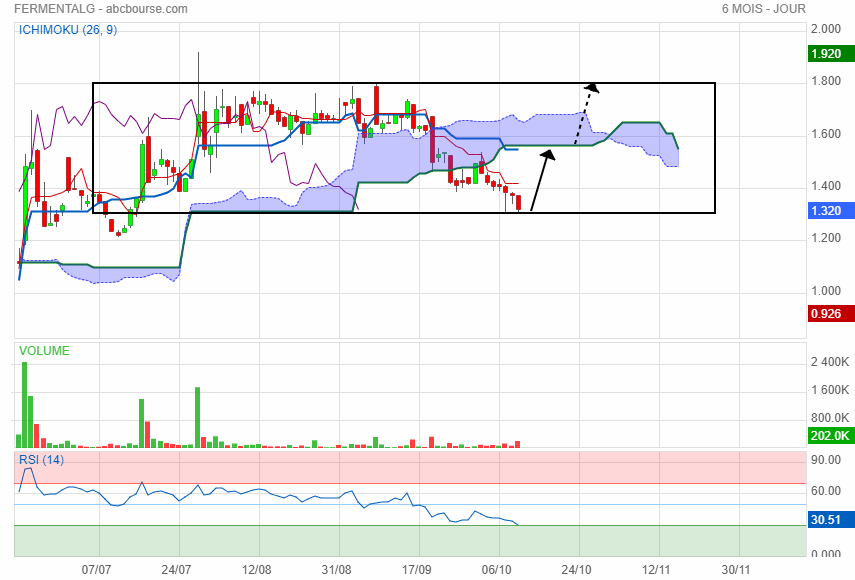Click the 30/11 date label
This screenshot has height=580, width=855.
tap(736, 570)
